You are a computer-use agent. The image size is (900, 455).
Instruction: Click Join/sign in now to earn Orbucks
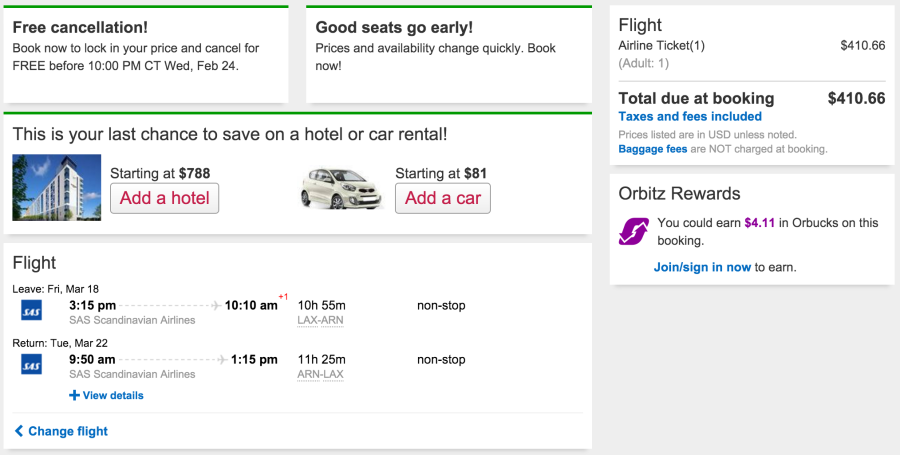(x=702, y=267)
